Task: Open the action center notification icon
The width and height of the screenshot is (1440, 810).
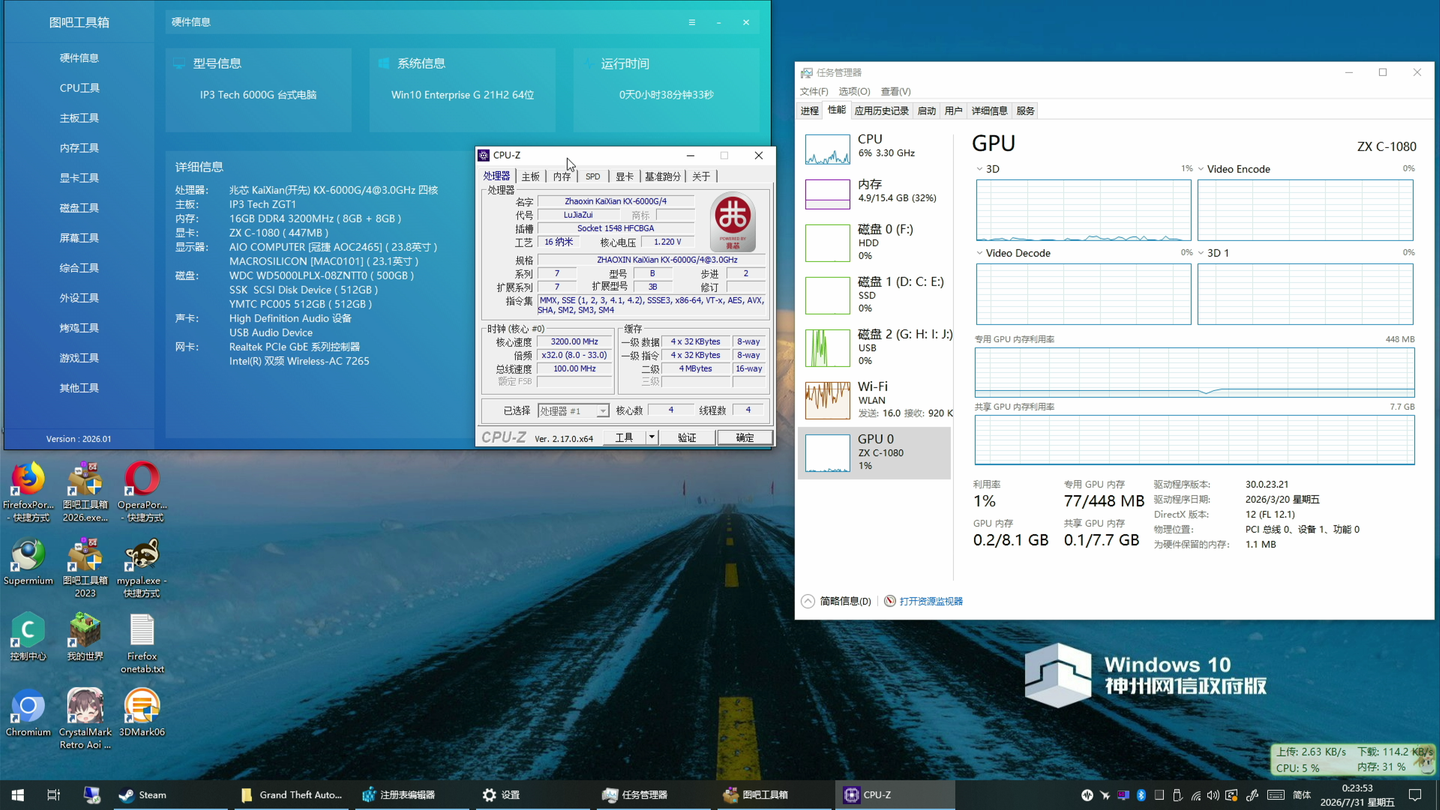Action: tap(1415, 795)
